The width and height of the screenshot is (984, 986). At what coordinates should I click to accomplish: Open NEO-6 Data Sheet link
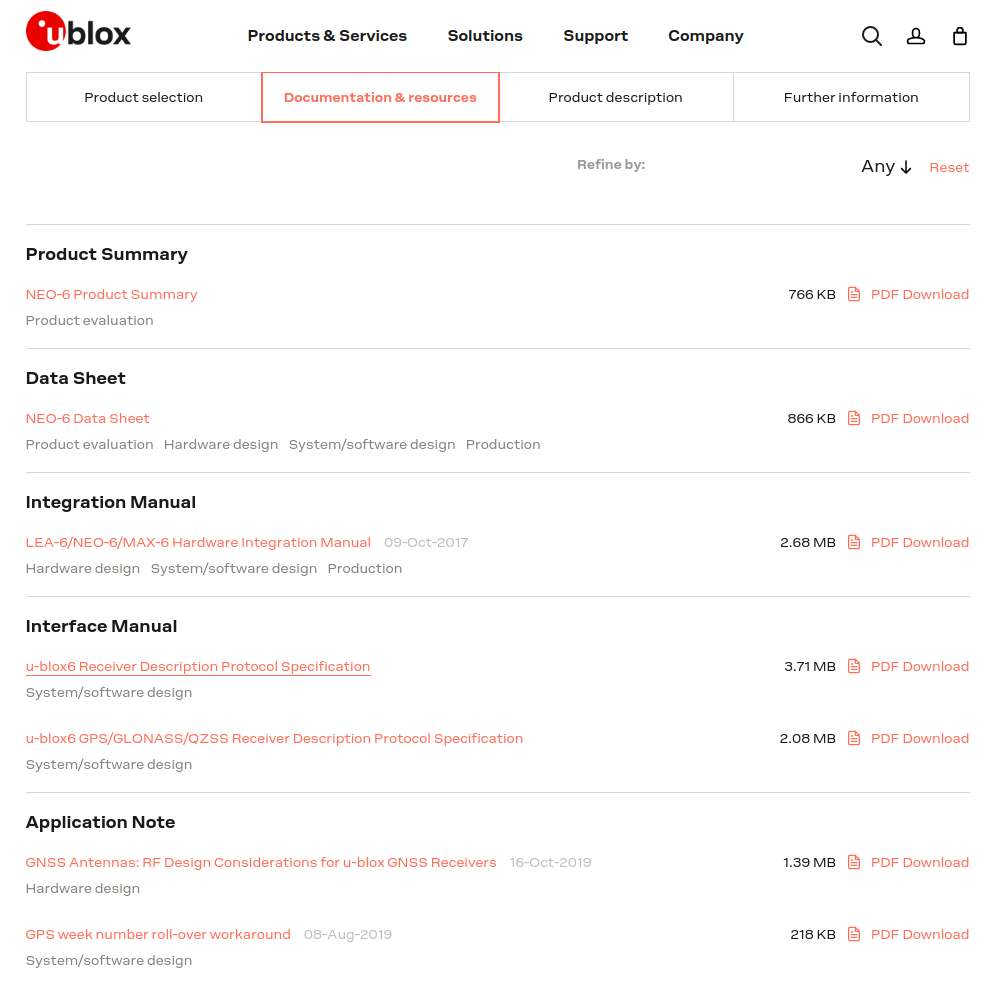click(x=87, y=418)
